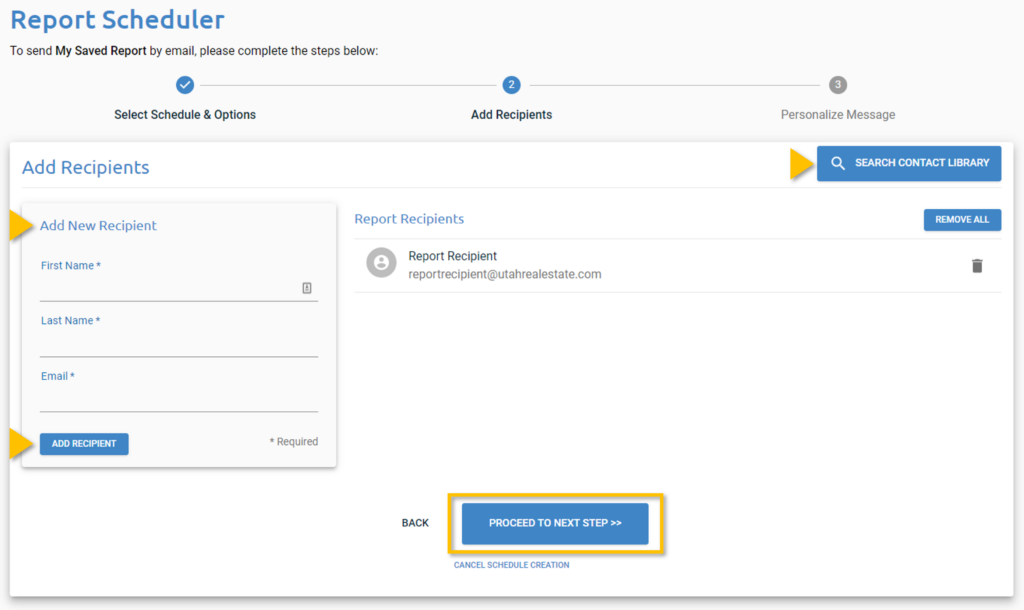The width and height of the screenshot is (1024, 610).
Task: Click into the Last Name field
Action: pyautogui.click(x=178, y=343)
